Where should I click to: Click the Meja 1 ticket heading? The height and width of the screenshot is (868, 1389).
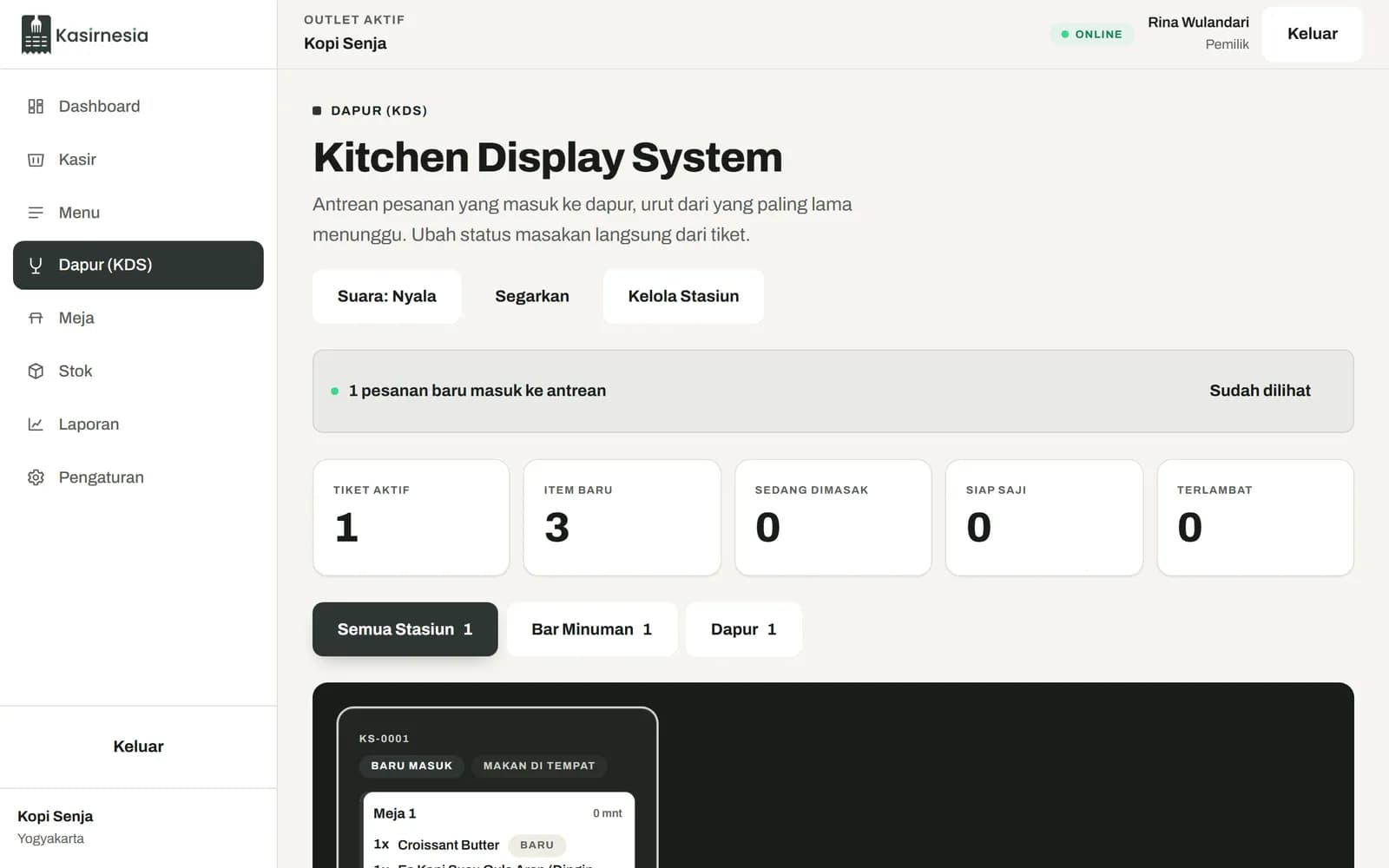[x=394, y=813]
